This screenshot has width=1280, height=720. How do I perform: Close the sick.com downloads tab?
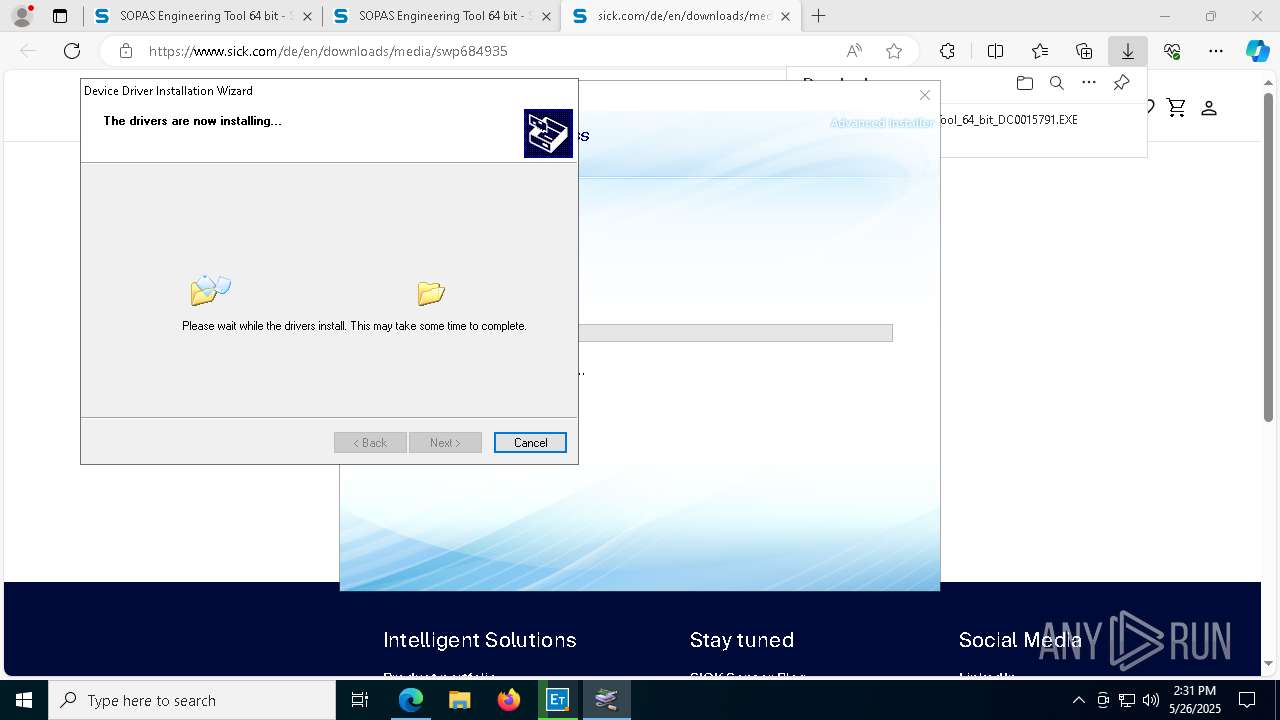pos(785,16)
